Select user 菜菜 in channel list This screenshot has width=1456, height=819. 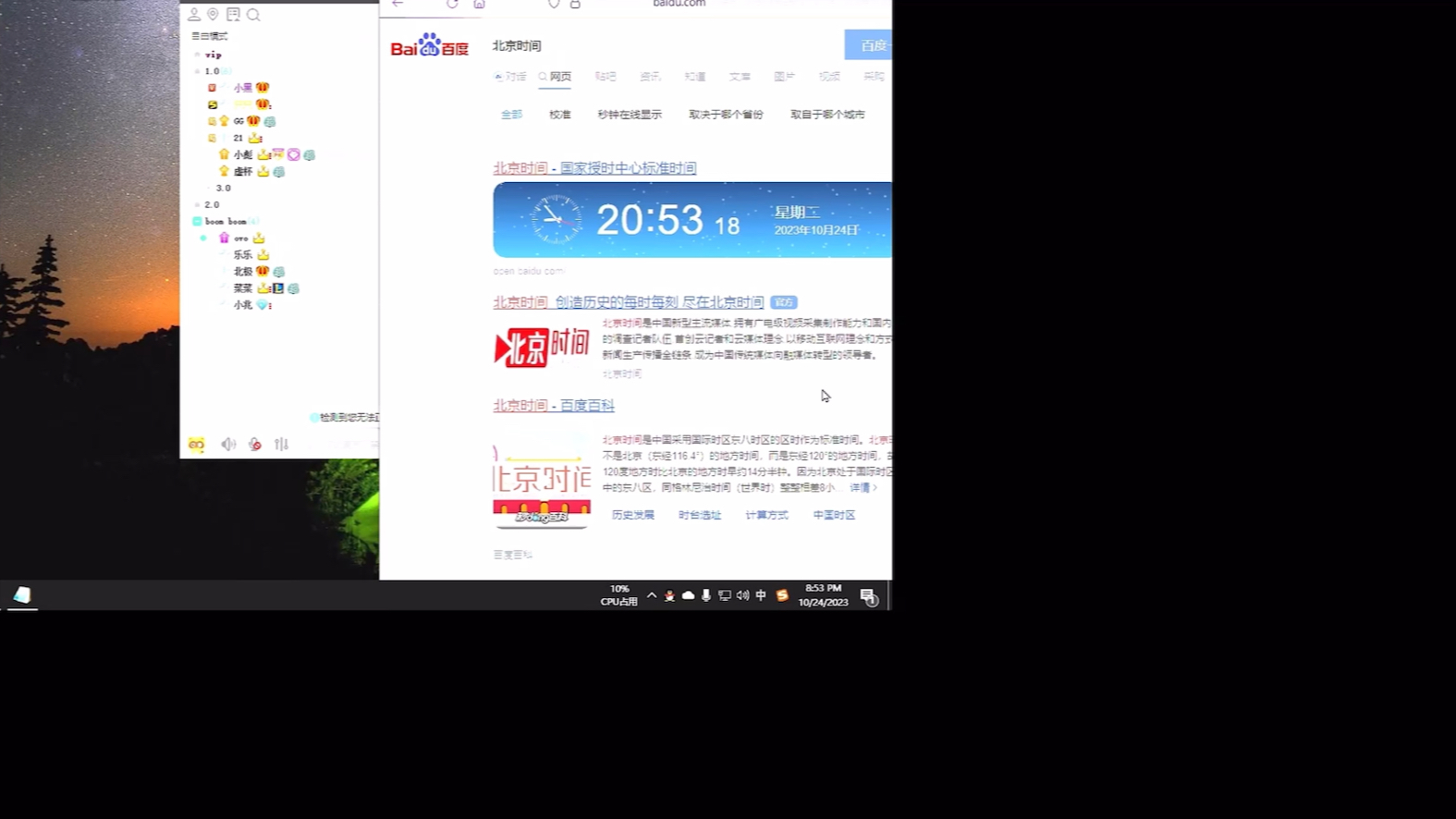243,288
